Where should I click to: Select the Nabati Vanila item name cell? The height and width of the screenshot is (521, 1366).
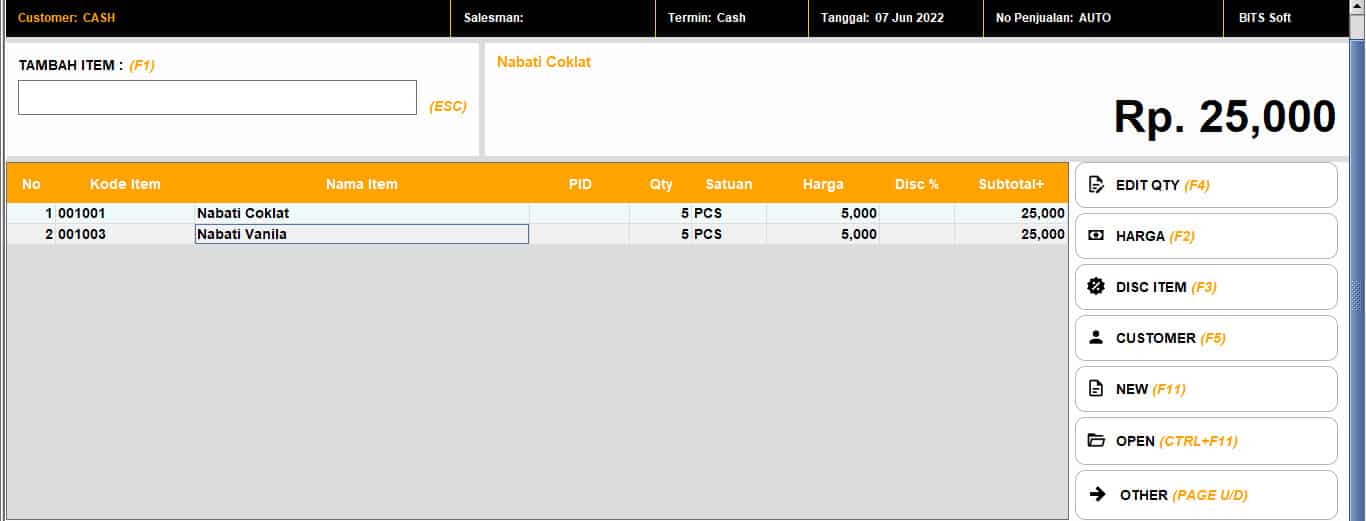(x=361, y=234)
